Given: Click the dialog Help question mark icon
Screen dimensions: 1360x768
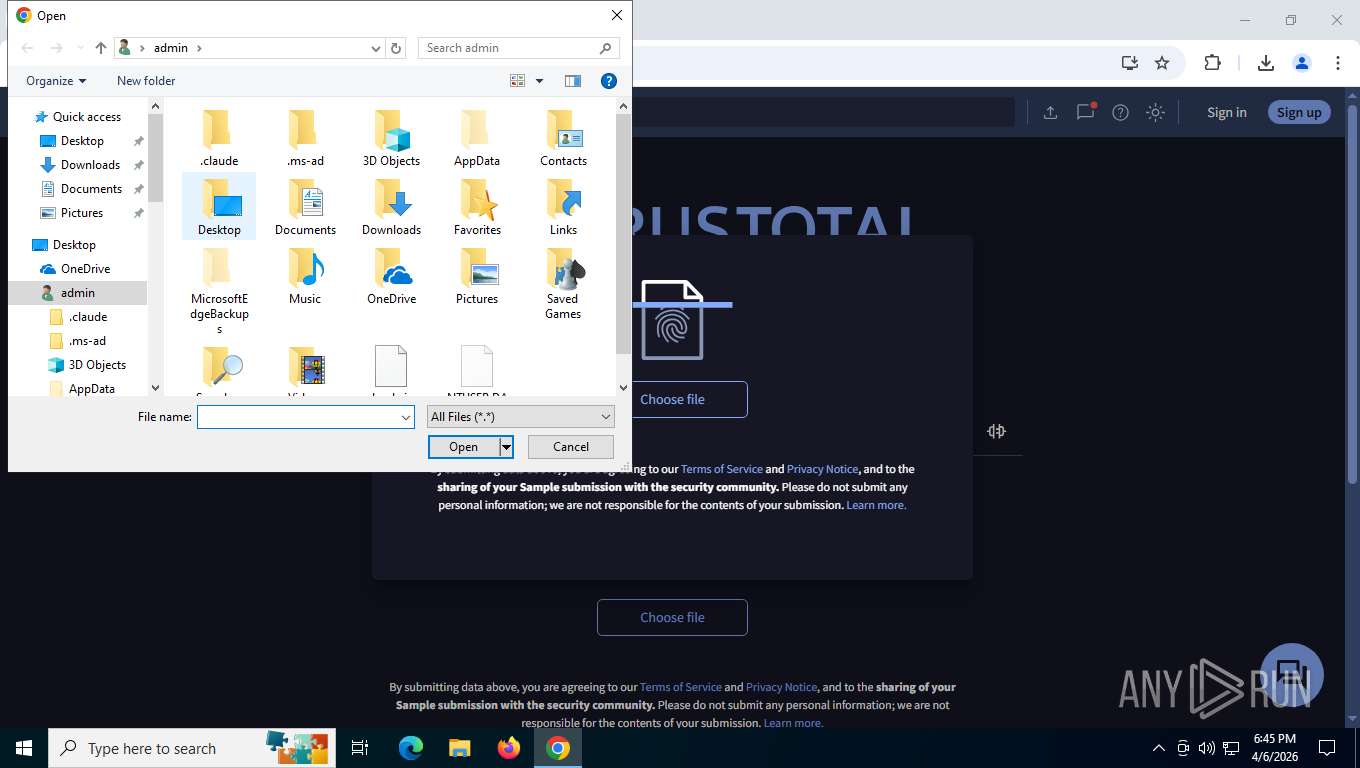Looking at the screenshot, I should click(x=608, y=81).
